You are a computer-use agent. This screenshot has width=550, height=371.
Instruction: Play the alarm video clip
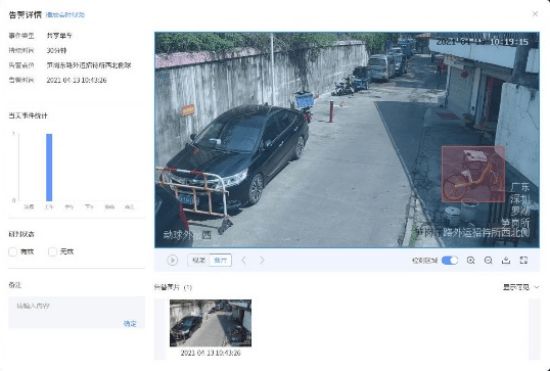(x=172, y=260)
